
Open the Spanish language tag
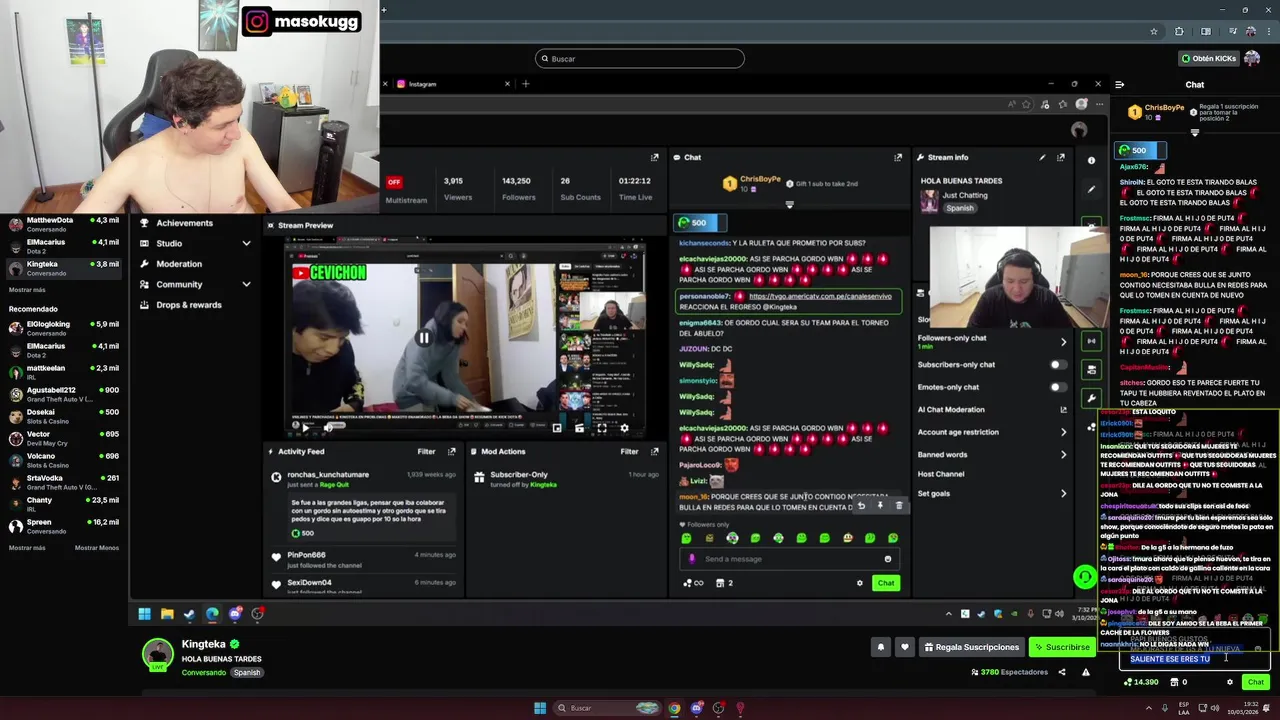247,672
